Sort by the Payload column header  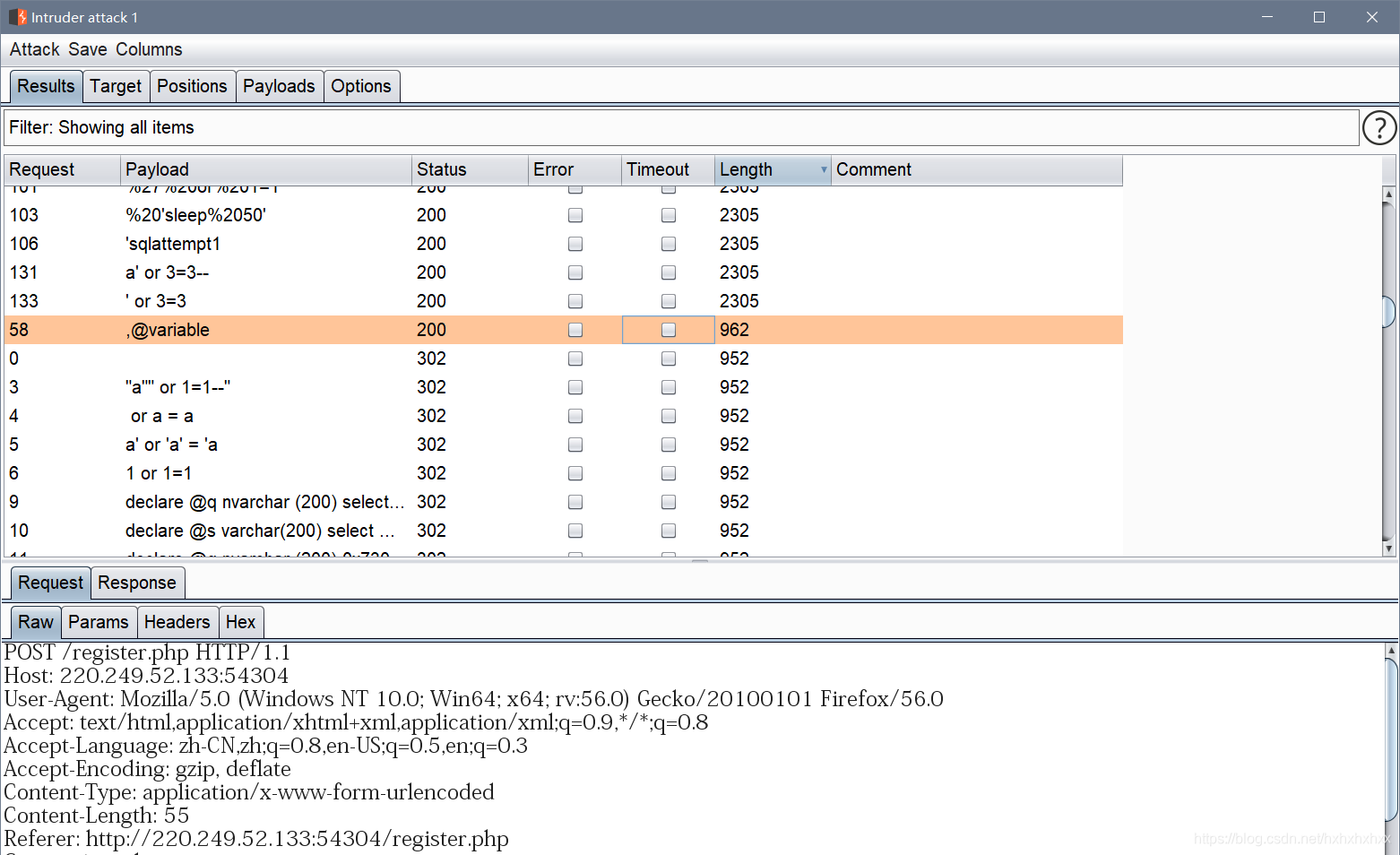point(265,169)
